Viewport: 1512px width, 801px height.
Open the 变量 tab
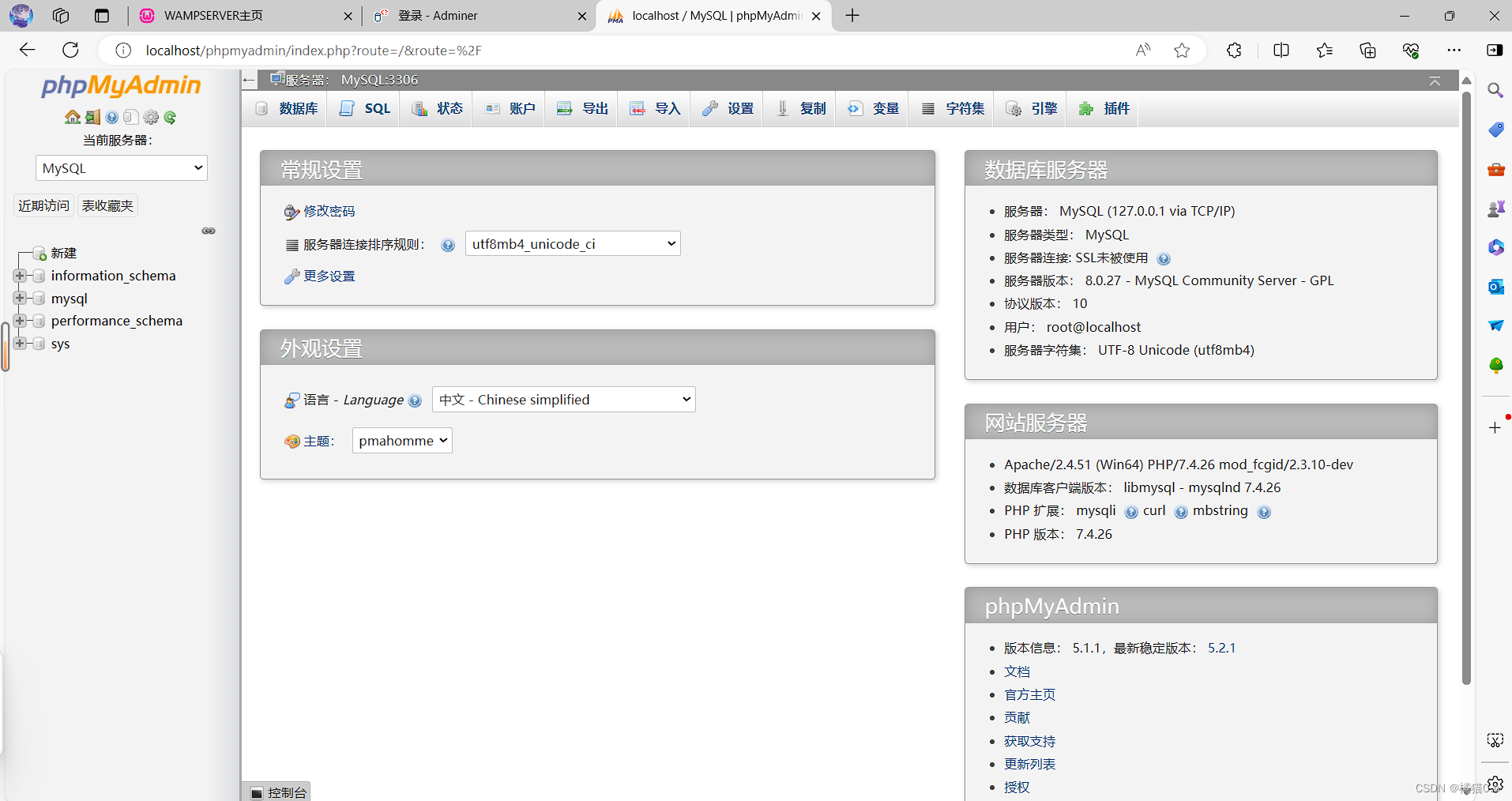(x=874, y=109)
